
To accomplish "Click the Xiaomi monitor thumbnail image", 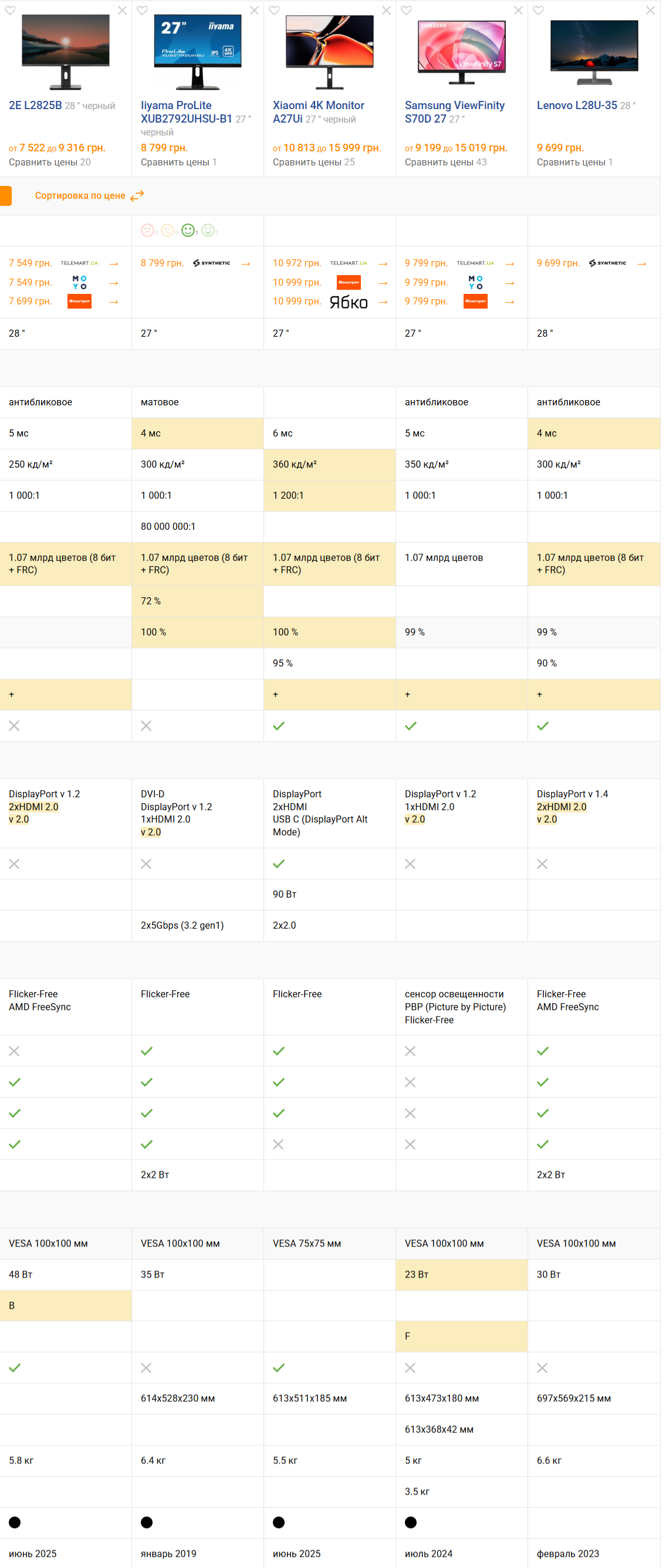I will [x=329, y=51].
